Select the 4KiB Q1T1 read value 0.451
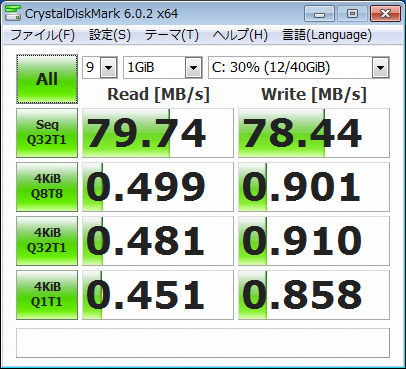Viewport: 406px width, 369px height. coord(158,295)
